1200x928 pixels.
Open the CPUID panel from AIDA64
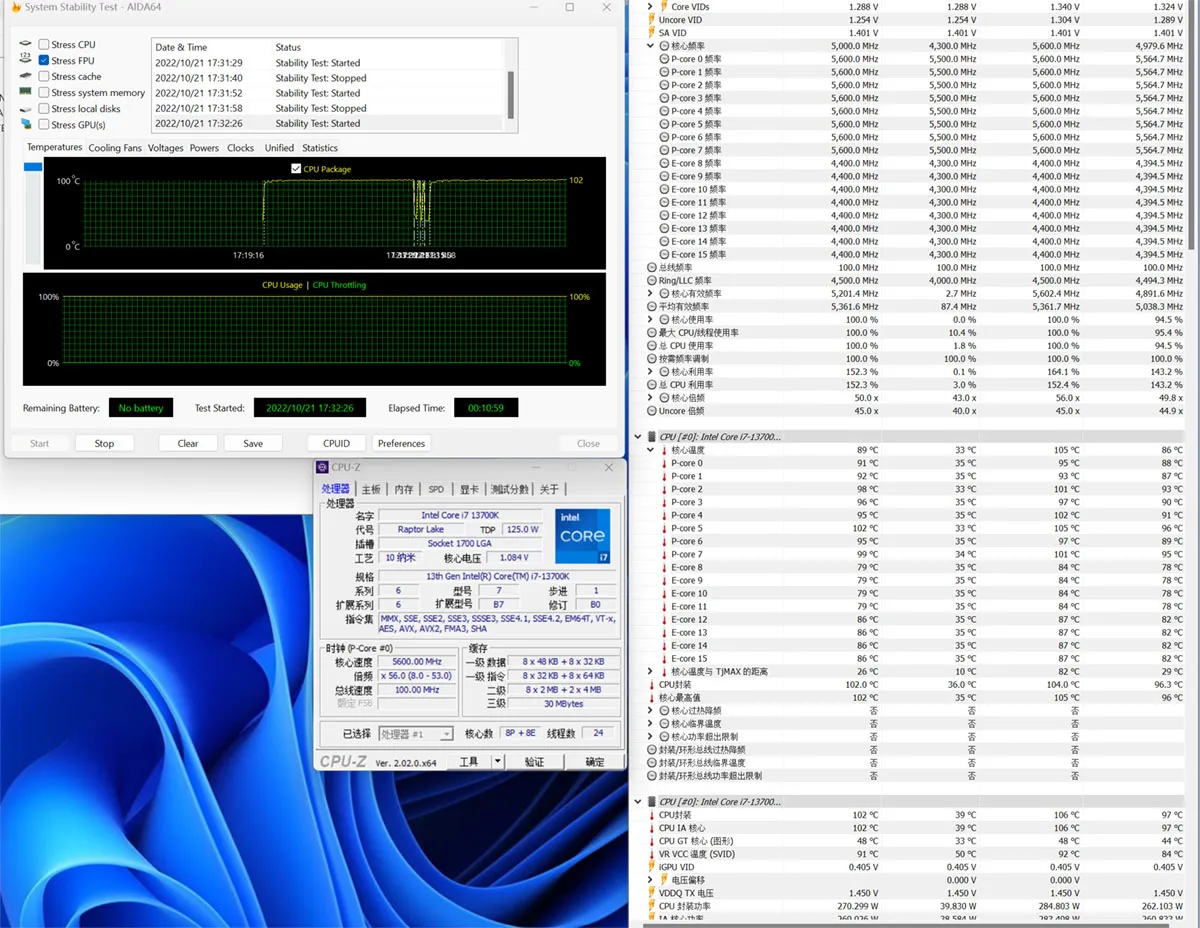pyautogui.click(x=336, y=443)
